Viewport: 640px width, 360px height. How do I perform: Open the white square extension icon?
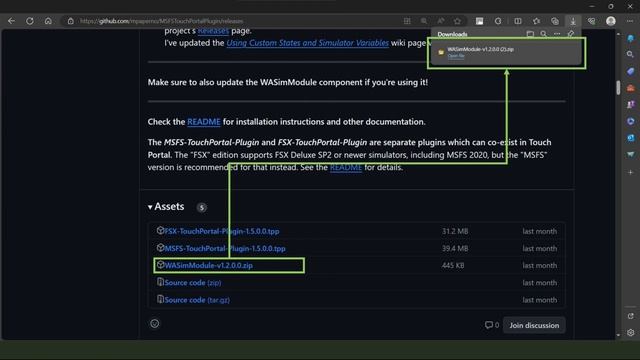click(x=479, y=21)
